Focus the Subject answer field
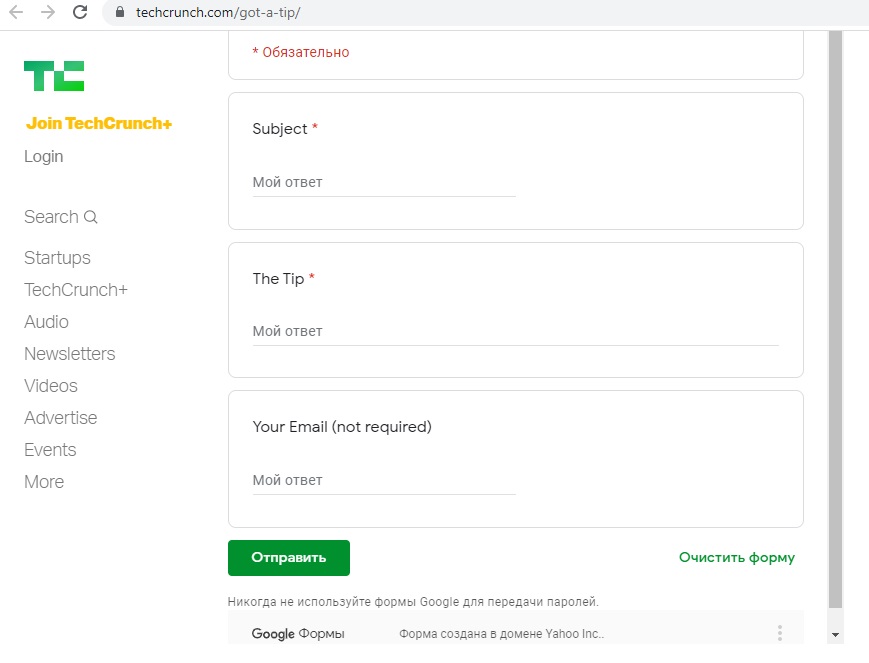 tap(384, 182)
